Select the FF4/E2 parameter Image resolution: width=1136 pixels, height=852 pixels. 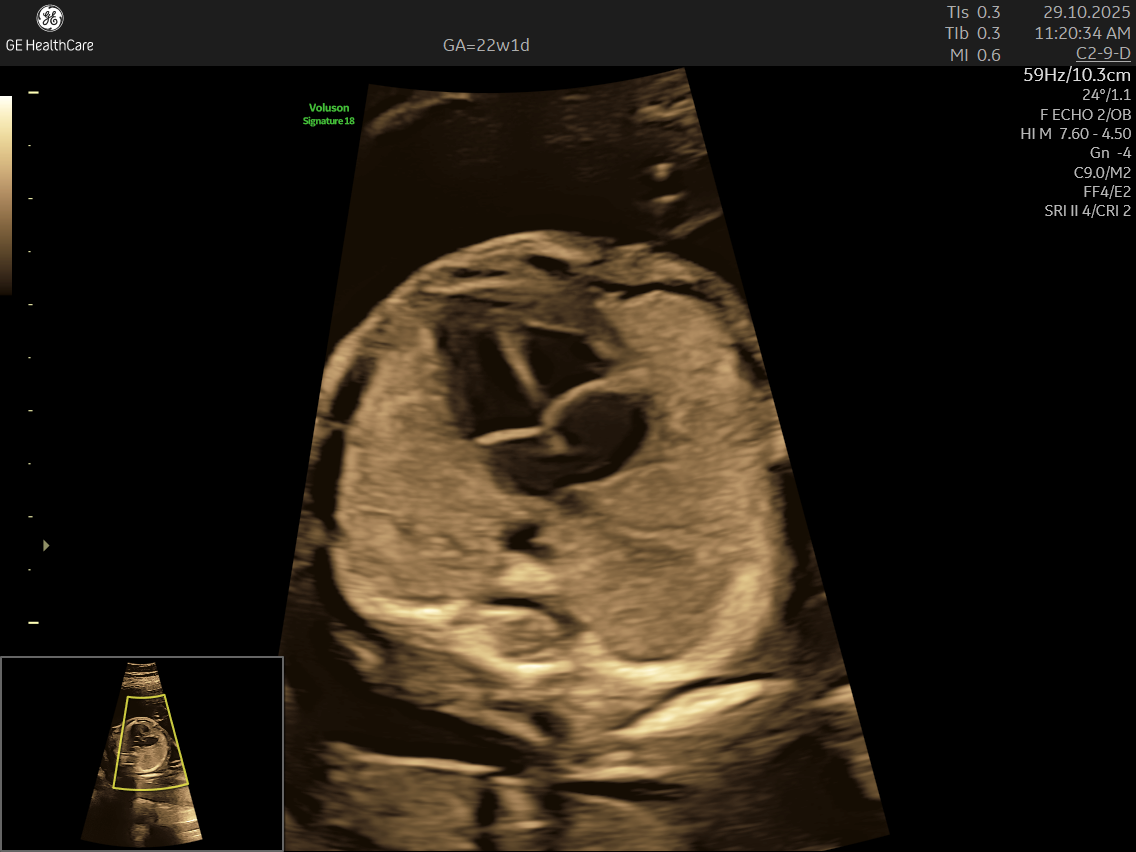coord(1107,191)
